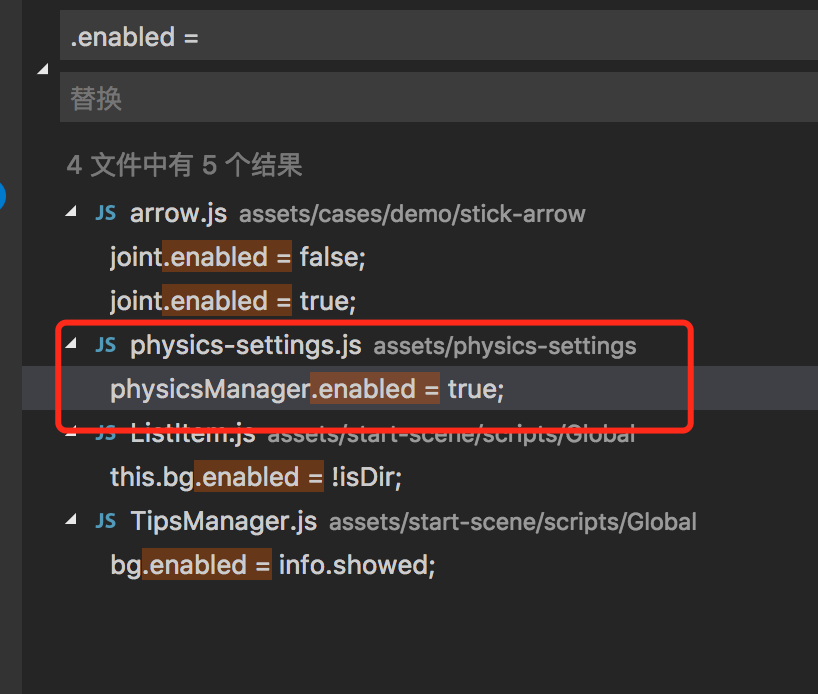Click the JS icon beside physics-settings.js
Image resolution: width=818 pixels, height=694 pixels.
tap(105, 346)
